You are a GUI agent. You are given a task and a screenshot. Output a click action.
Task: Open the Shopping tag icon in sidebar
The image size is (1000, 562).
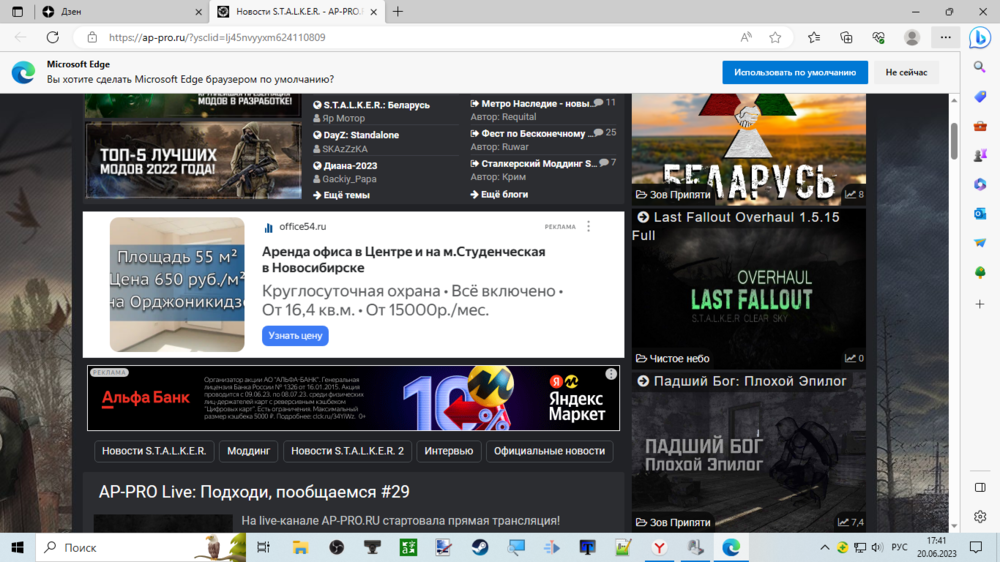pyautogui.click(x=980, y=96)
